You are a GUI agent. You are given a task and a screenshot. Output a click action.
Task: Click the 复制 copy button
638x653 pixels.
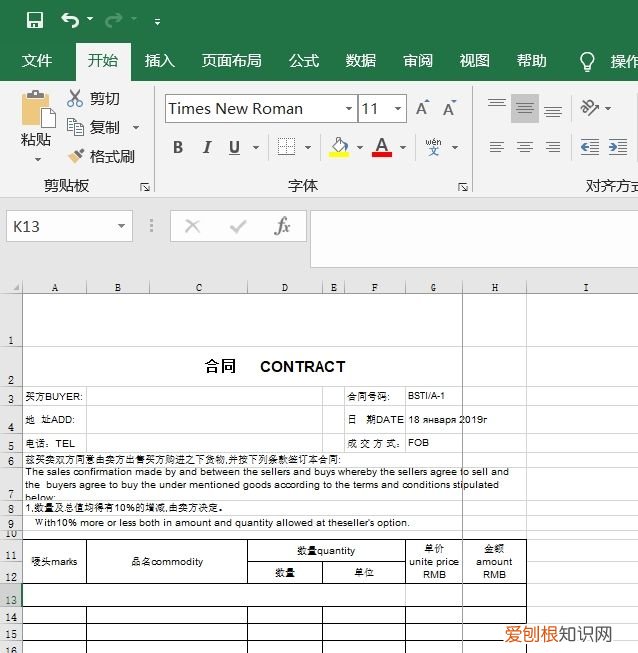click(94, 127)
